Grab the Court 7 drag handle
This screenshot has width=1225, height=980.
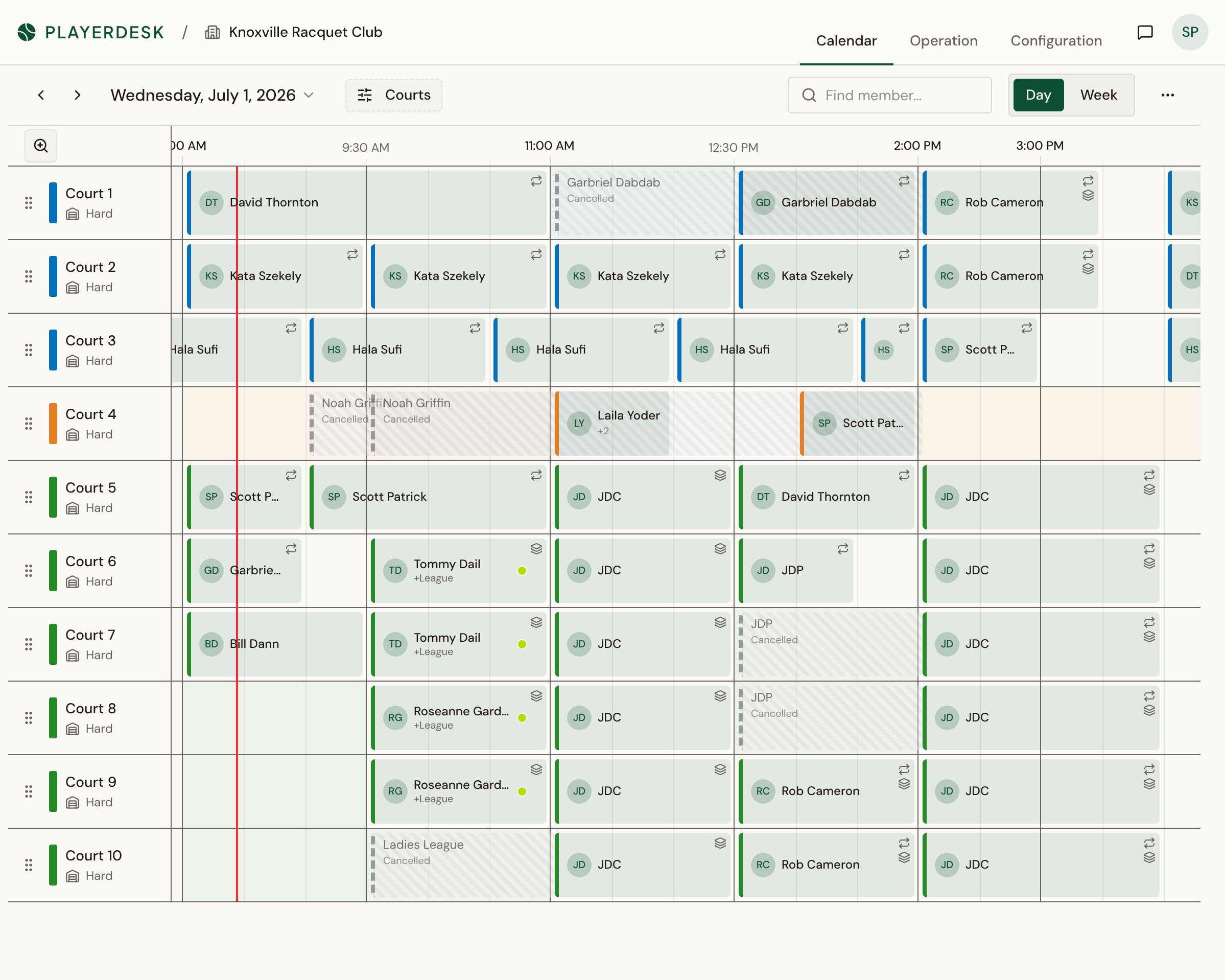[29, 644]
